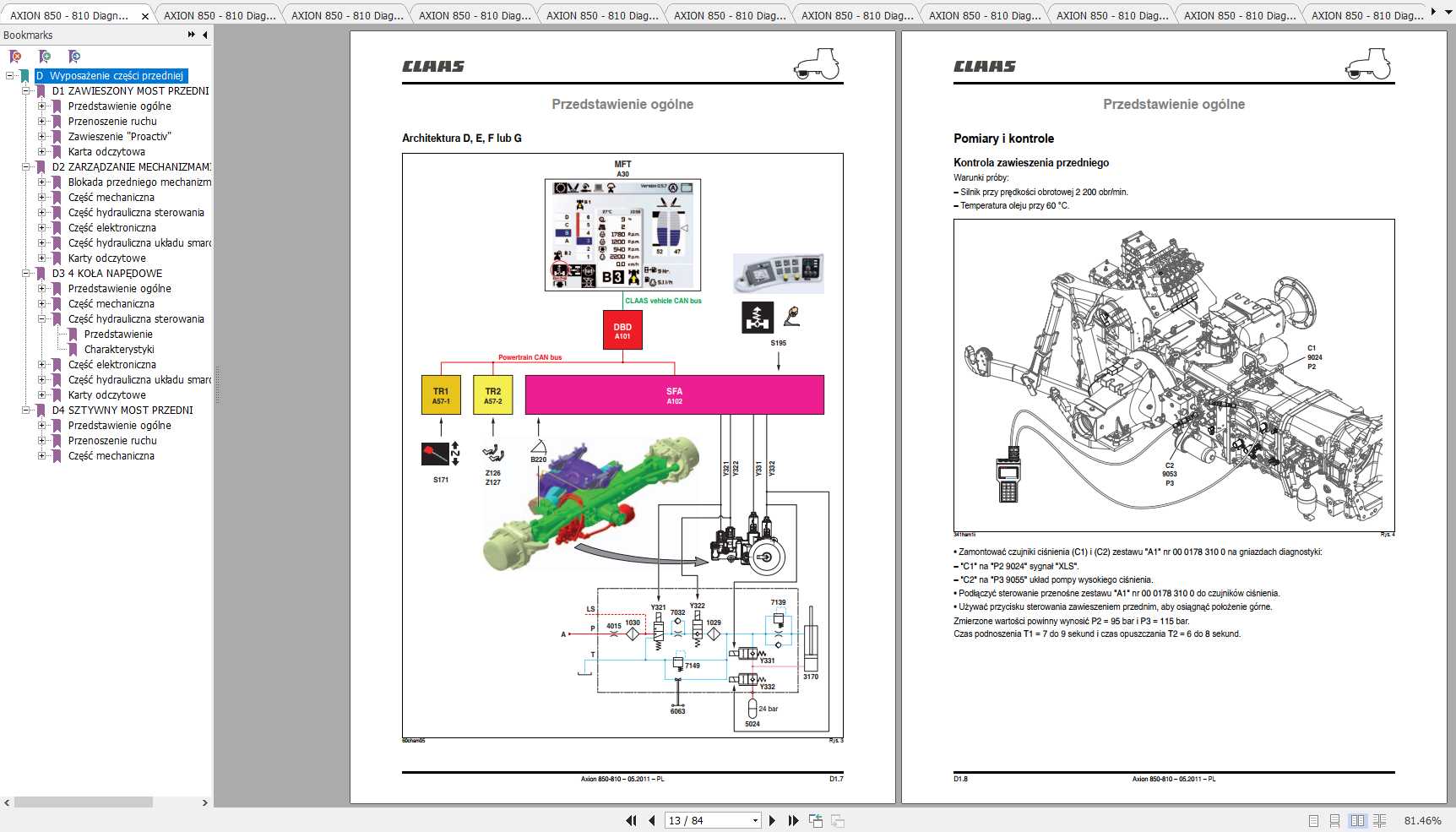Screen dimensions: 1456x832
Task: Switch to the third AXION 850 - 810 tab
Action: (347, 15)
